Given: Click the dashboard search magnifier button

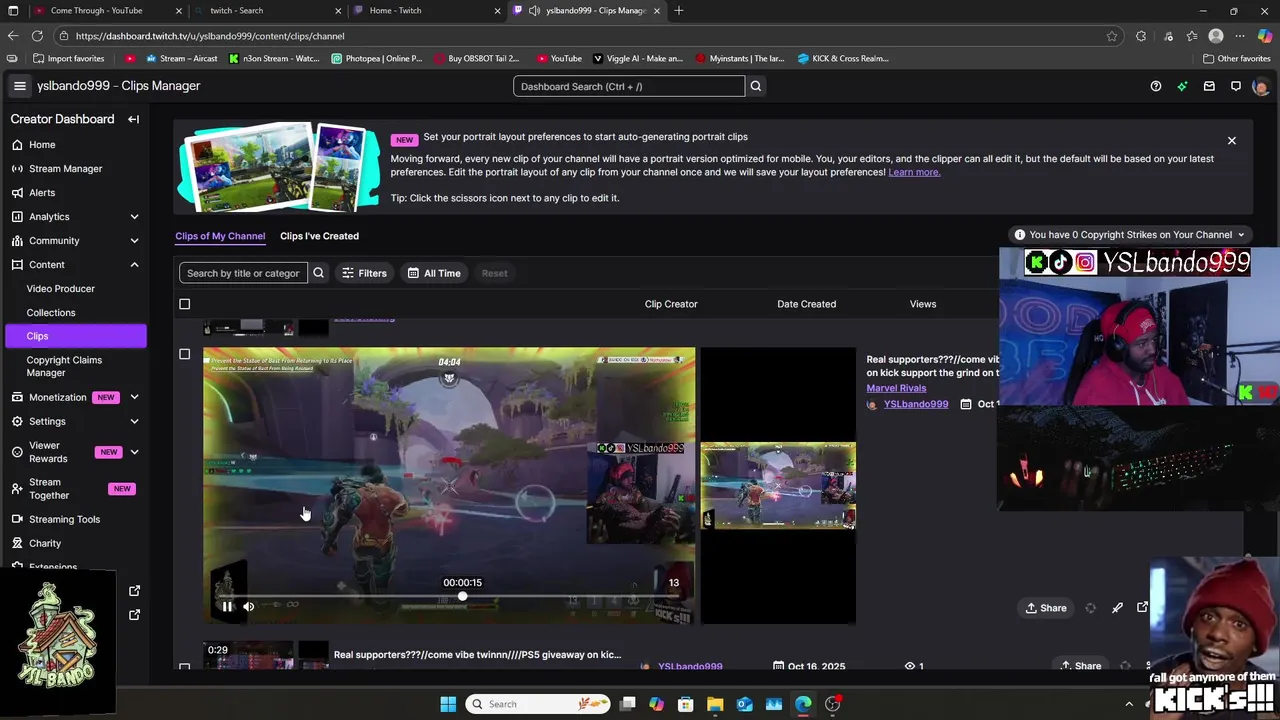Looking at the screenshot, I should (756, 86).
